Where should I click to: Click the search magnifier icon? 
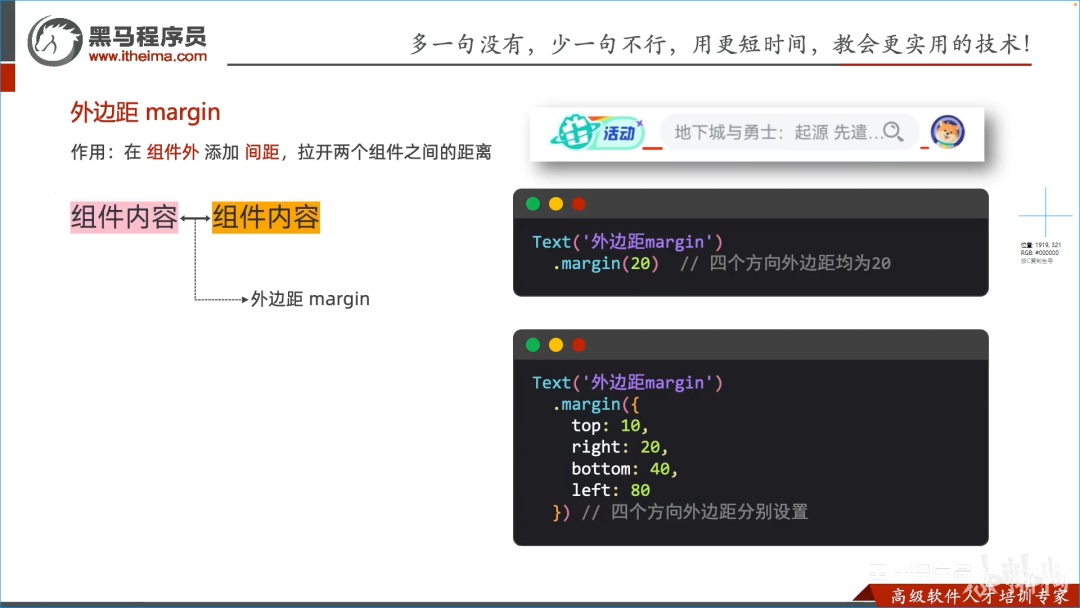click(x=893, y=132)
